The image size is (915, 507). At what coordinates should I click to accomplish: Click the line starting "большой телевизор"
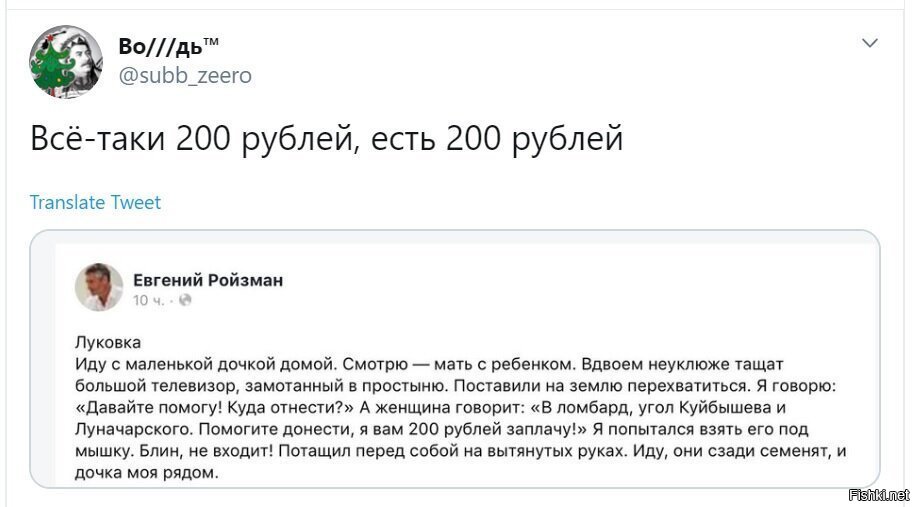(x=456, y=386)
